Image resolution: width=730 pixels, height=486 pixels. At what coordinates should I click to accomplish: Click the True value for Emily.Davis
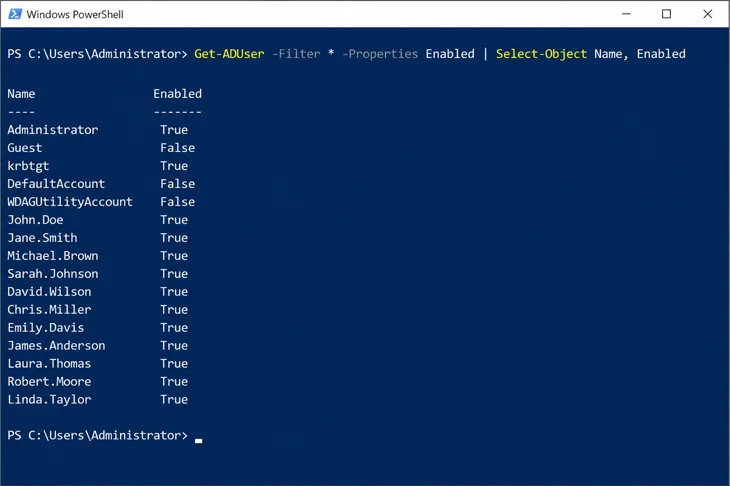tap(174, 328)
